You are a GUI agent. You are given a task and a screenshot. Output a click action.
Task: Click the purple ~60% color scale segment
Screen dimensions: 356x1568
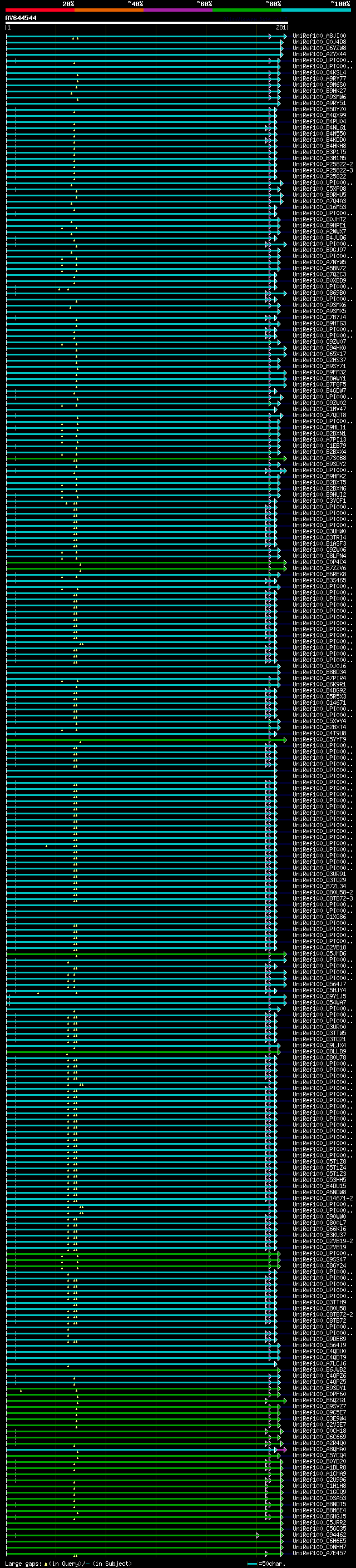pos(177,10)
